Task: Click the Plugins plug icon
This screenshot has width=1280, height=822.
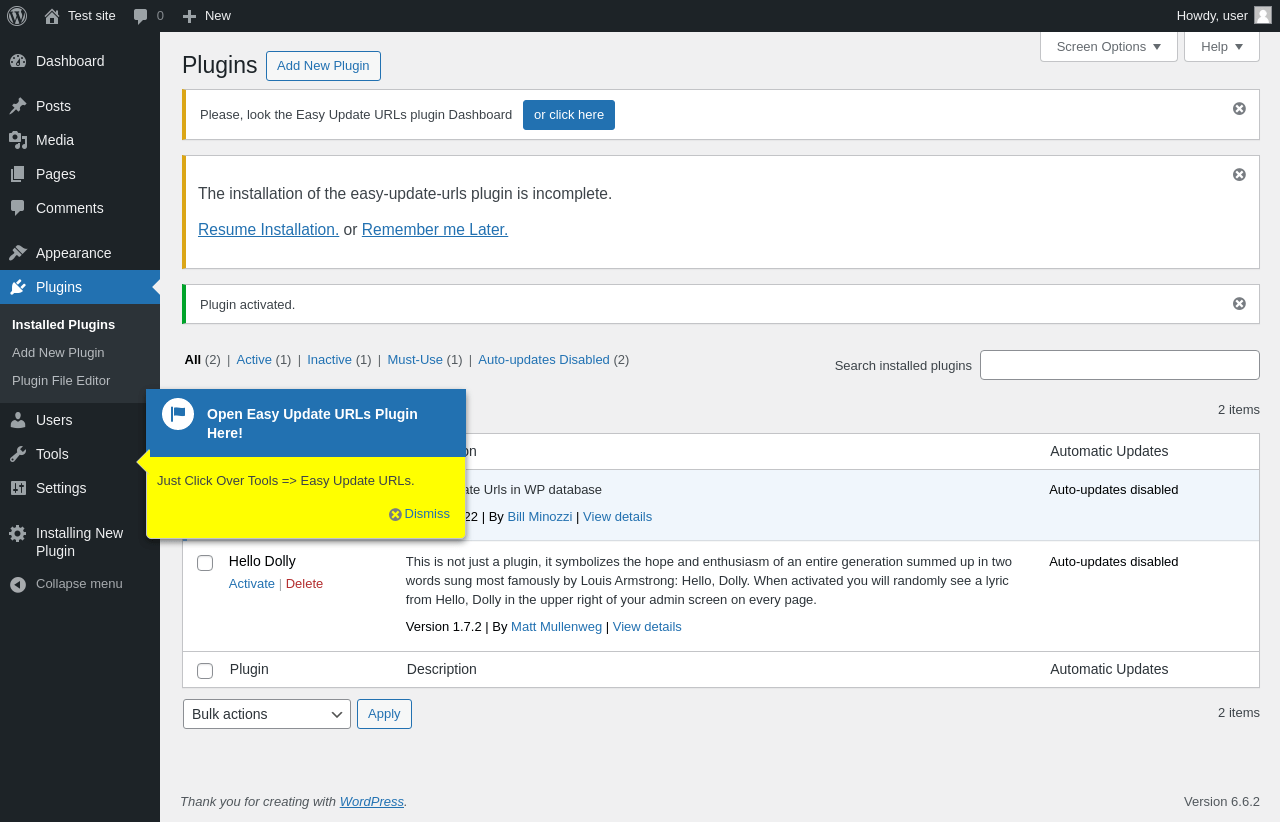Action: tap(18, 287)
